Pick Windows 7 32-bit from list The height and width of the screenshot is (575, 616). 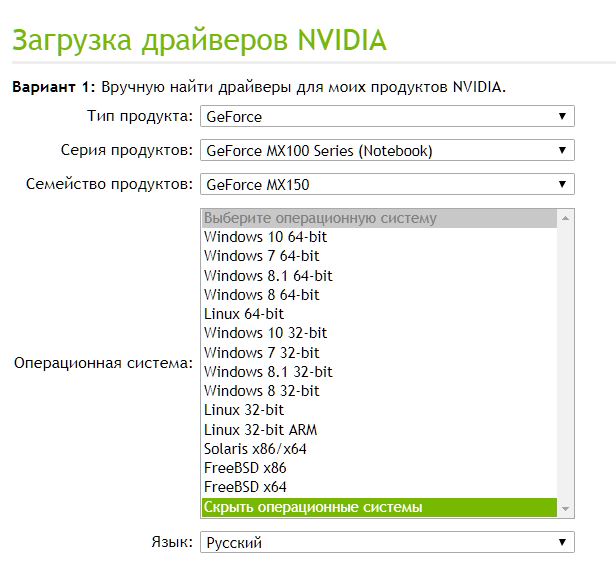point(379,353)
